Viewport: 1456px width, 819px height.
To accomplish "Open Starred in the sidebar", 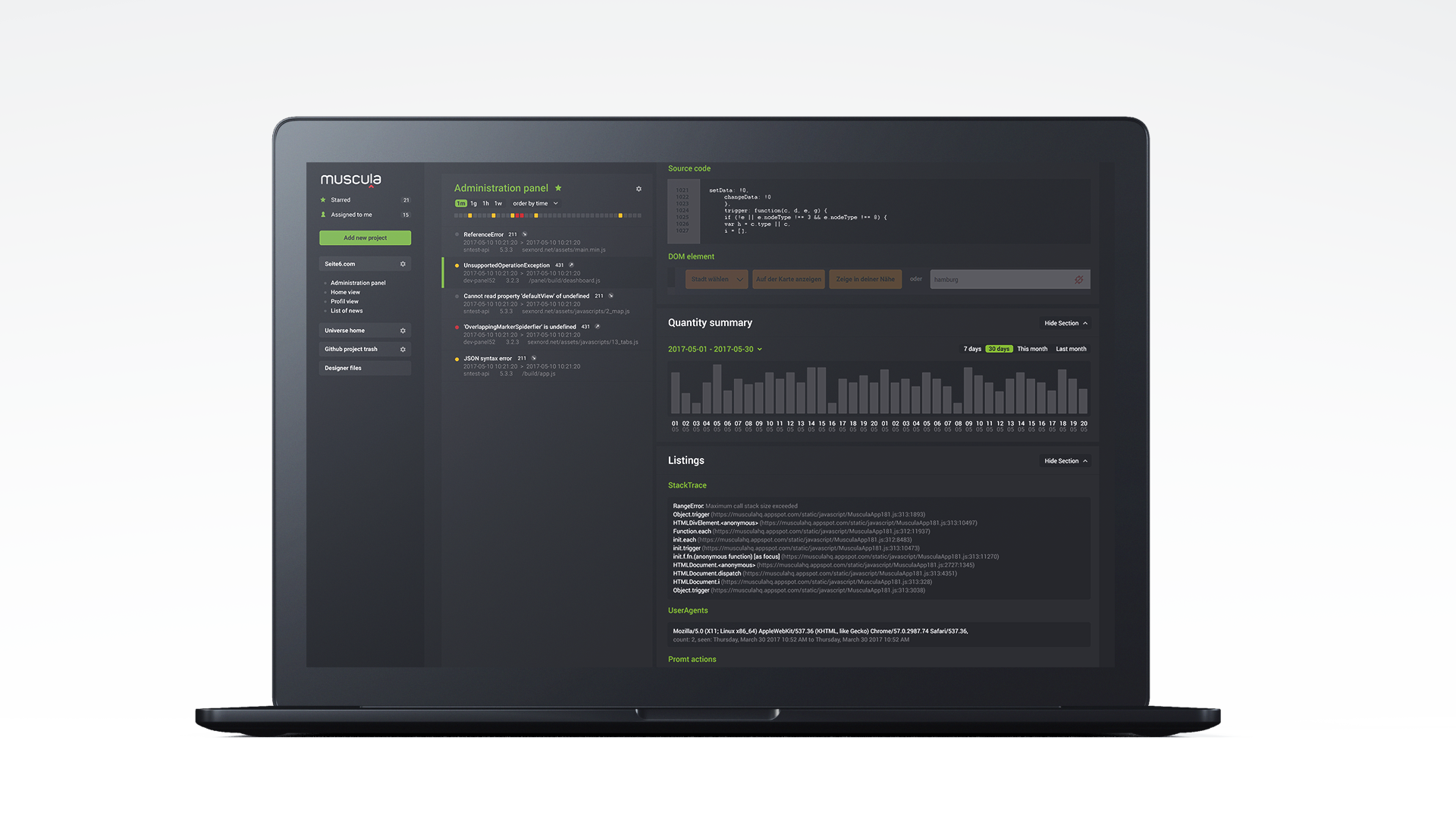I will click(x=340, y=200).
